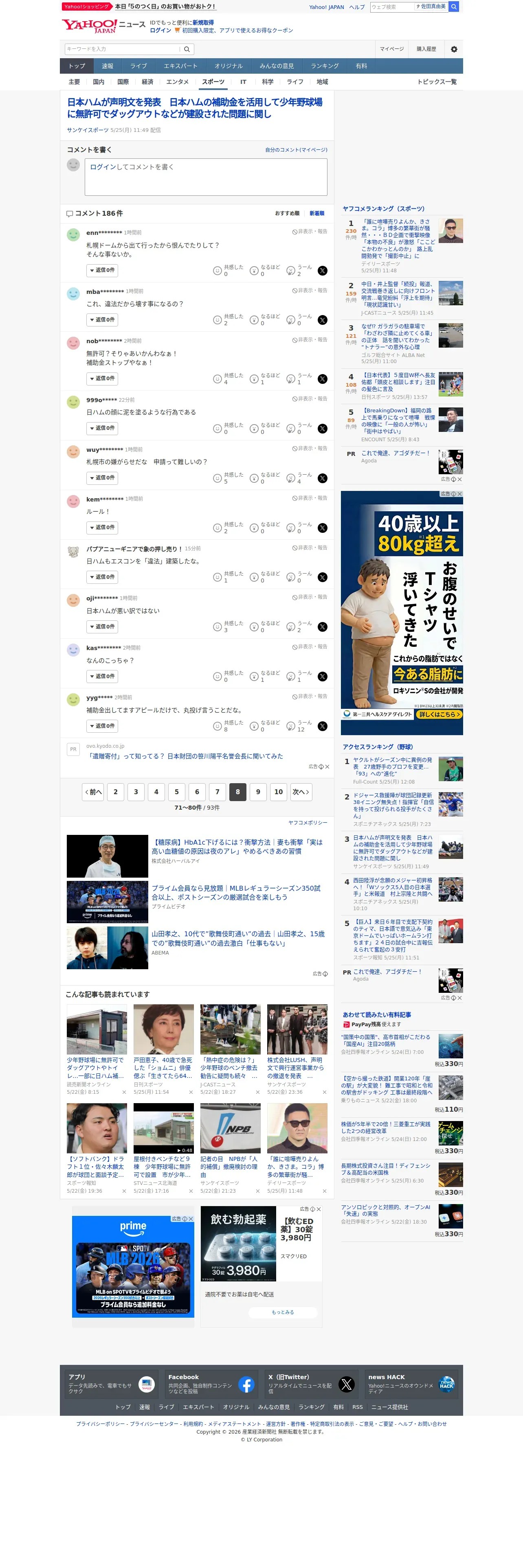523x1568 pixels.
Task: Expand 返信0件 under yyg***** comment
Action: [102, 726]
